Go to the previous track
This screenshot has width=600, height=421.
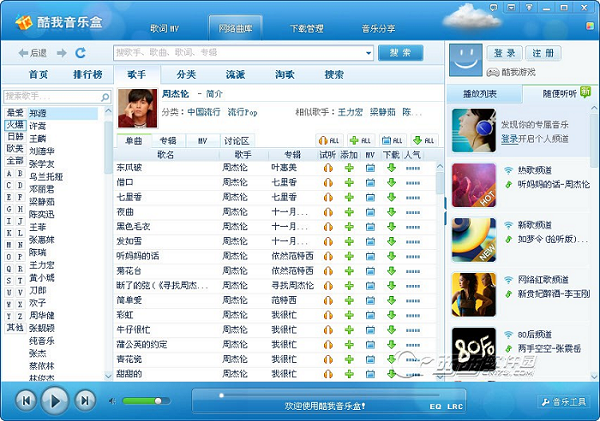point(26,401)
